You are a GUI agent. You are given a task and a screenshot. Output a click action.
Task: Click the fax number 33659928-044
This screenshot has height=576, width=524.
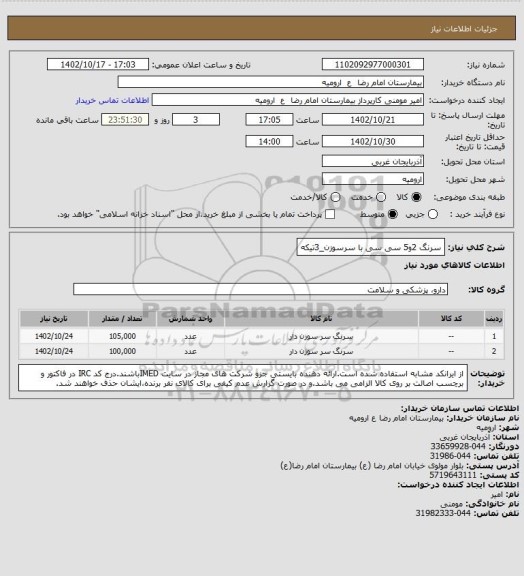point(458,447)
